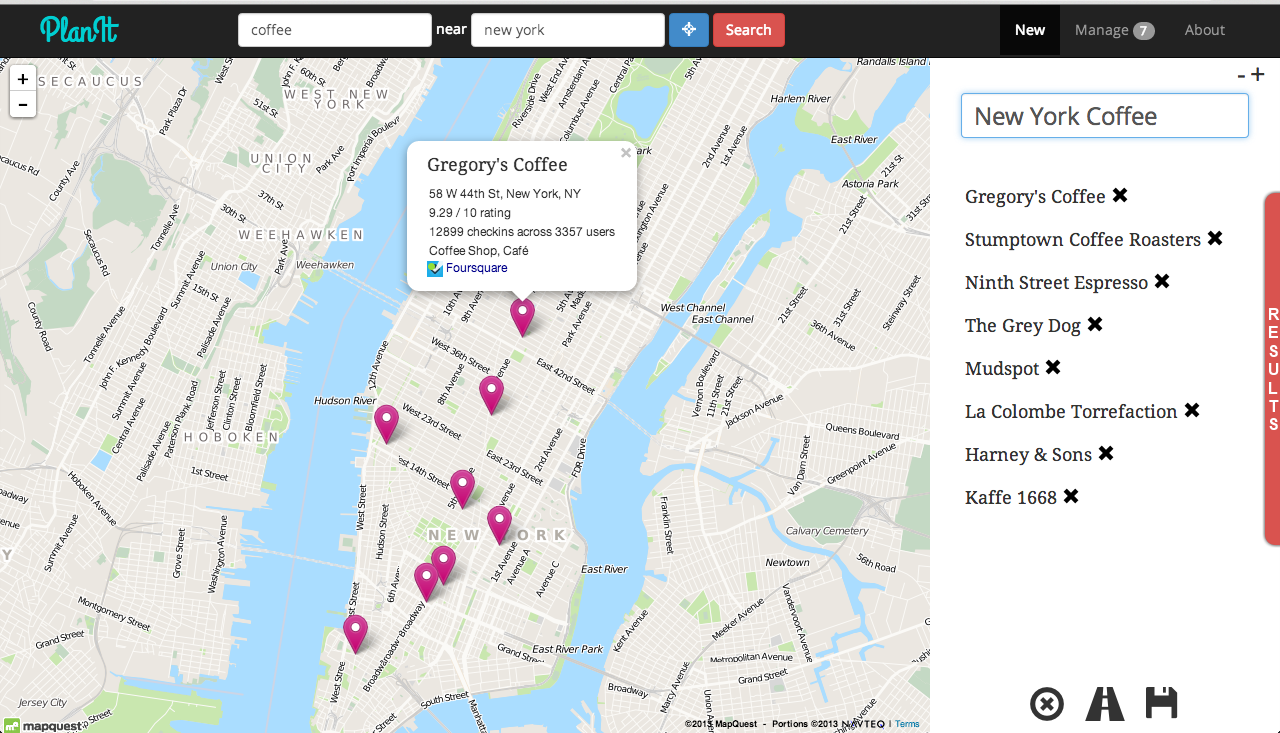Expand the red RESULTS side tab
Image resolution: width=1280 pixels, height=733 pixels.
(1272, 369)
